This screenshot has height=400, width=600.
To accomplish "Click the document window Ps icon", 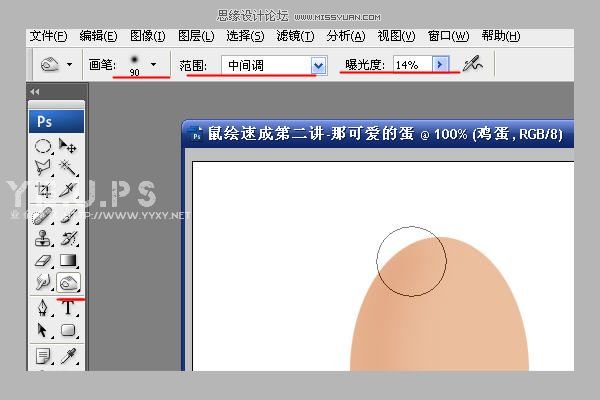I will [x=196, y=134].
